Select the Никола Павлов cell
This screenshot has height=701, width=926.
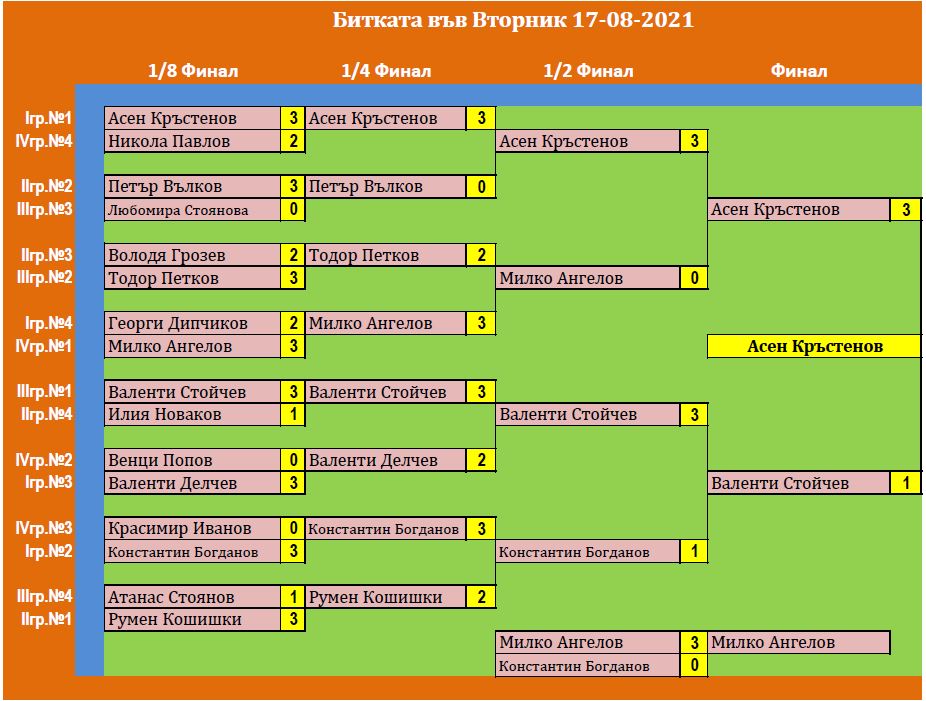tap(192, 142)
